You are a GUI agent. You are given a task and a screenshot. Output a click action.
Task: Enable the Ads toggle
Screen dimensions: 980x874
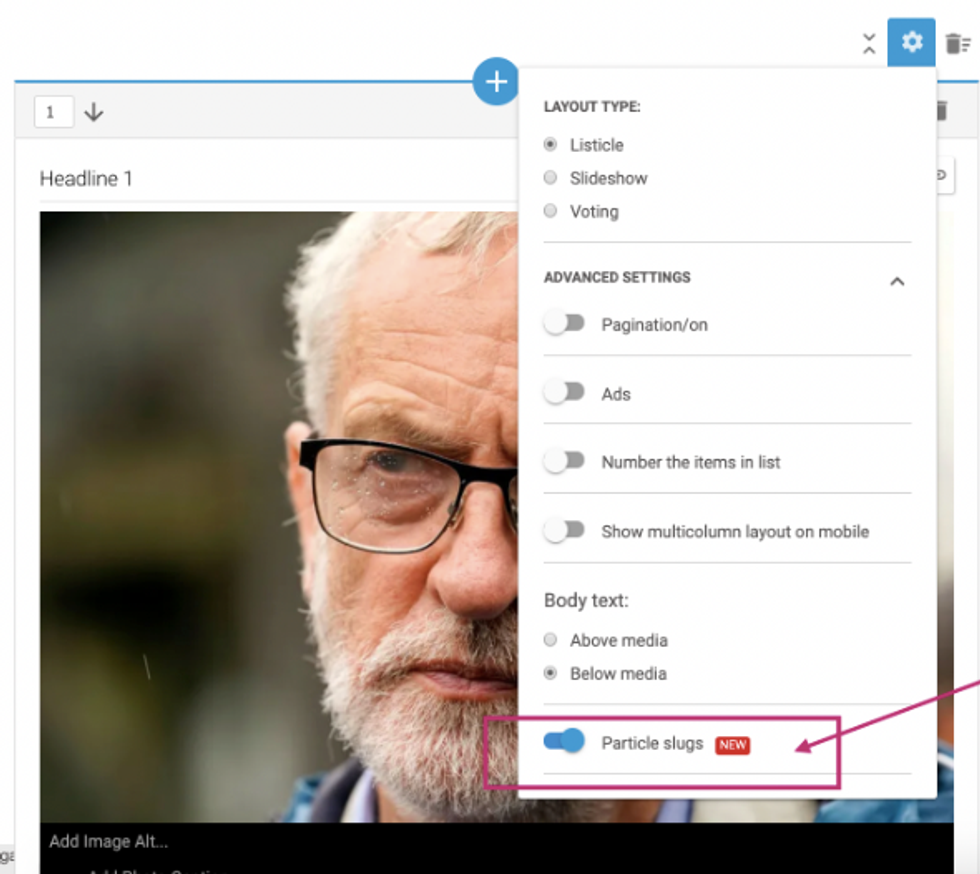565,393
